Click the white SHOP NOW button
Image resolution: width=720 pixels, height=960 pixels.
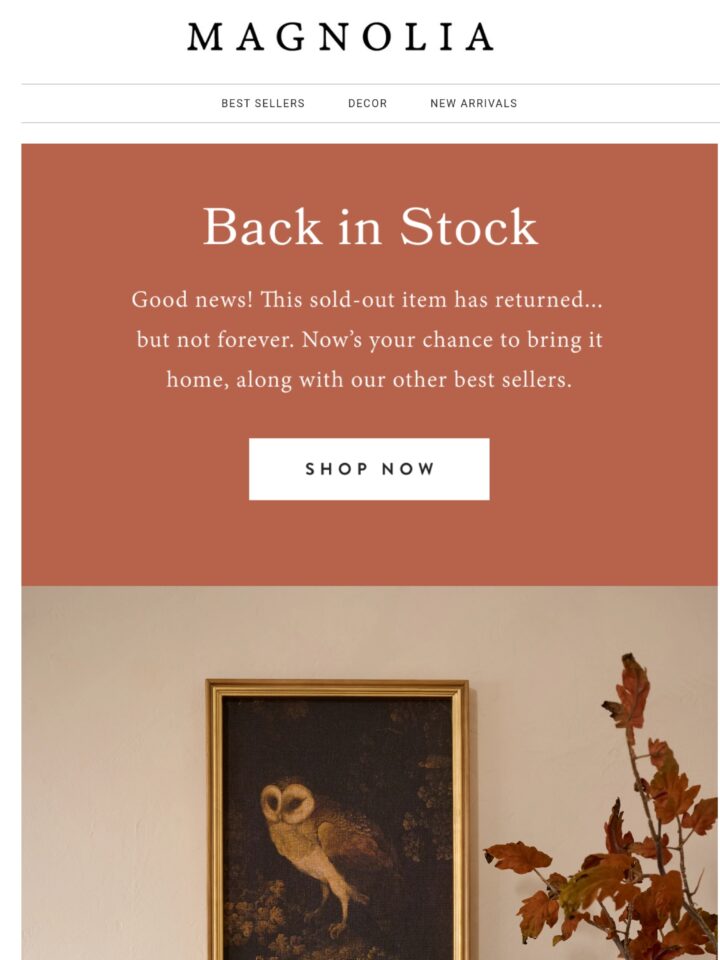point(369,469)
